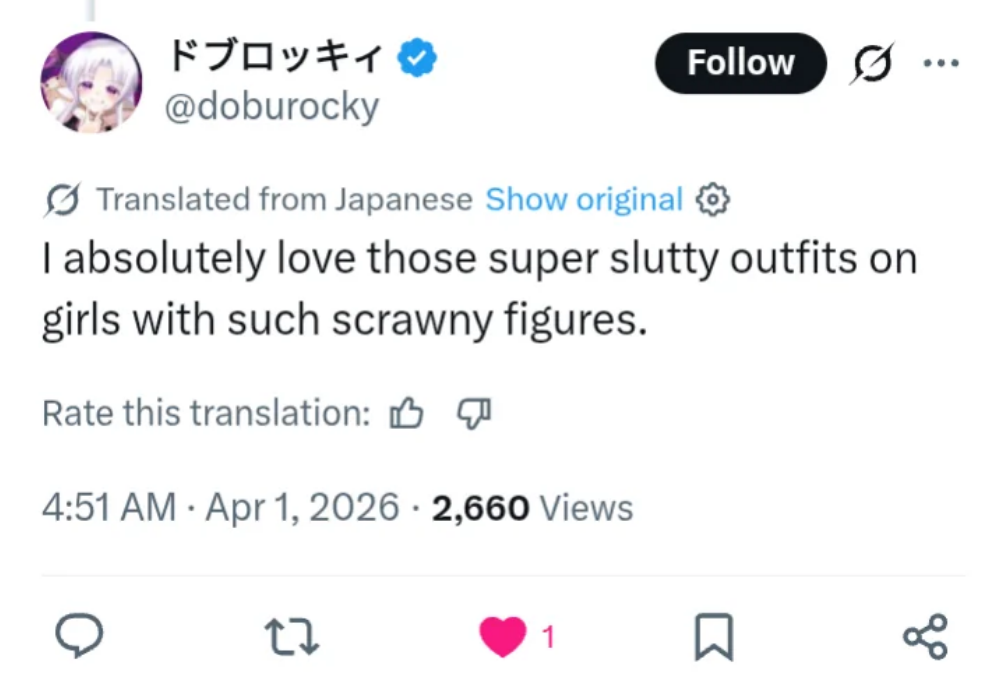Open the @doburocky handle link
Viewport: 1004px width, 686px height.
pyautogui.click(x=272, y=106)
